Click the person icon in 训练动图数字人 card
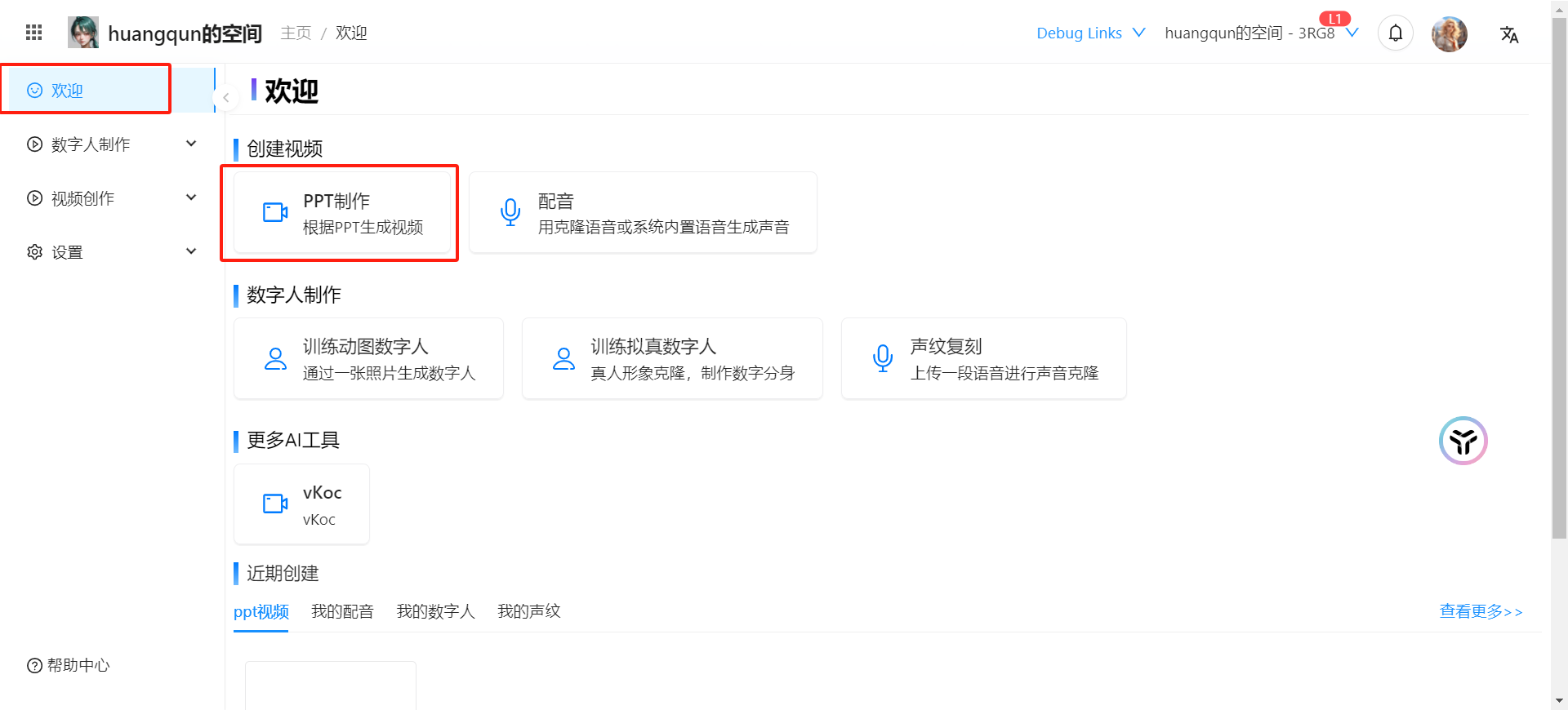 click(276, 359)
